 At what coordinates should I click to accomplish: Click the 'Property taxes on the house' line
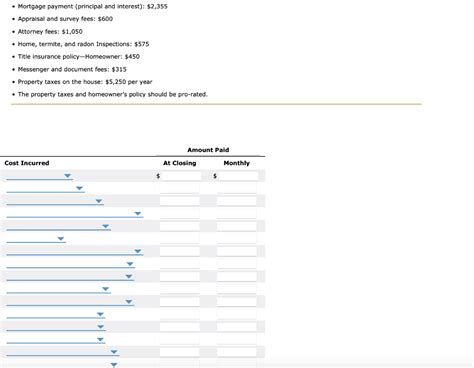[x=85, y=82]
